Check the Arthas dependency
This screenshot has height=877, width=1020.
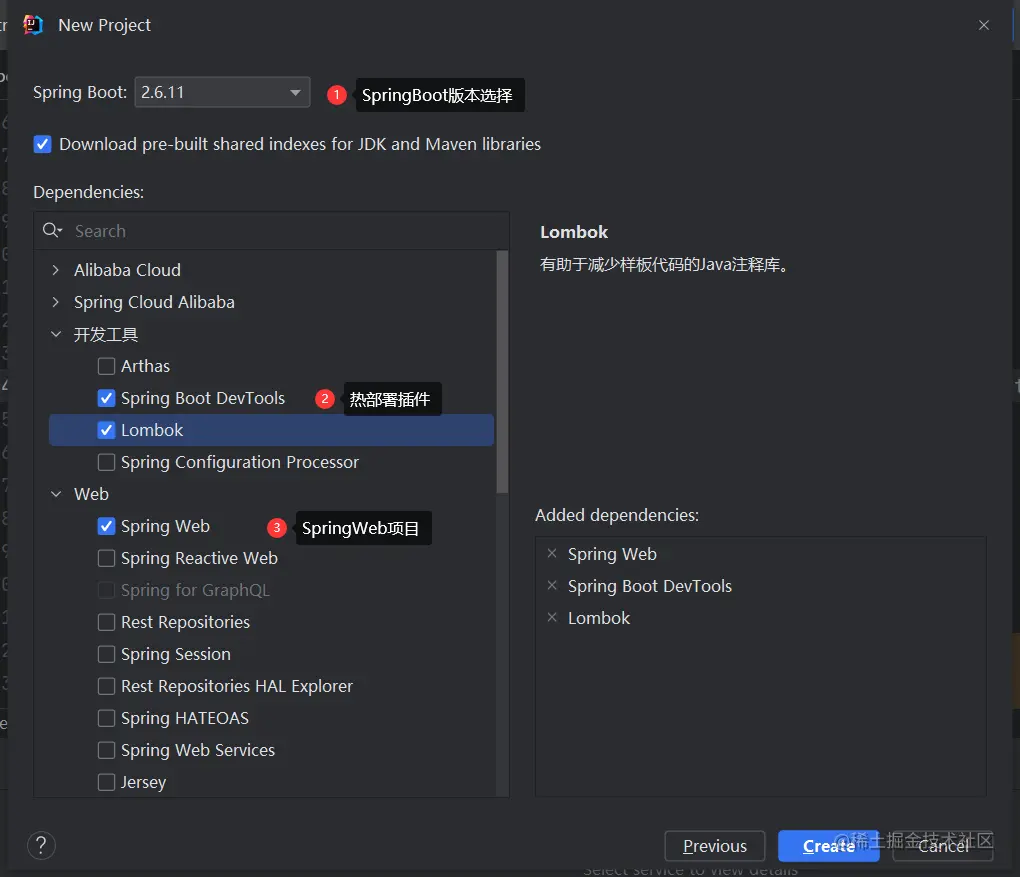pos(106,366)
